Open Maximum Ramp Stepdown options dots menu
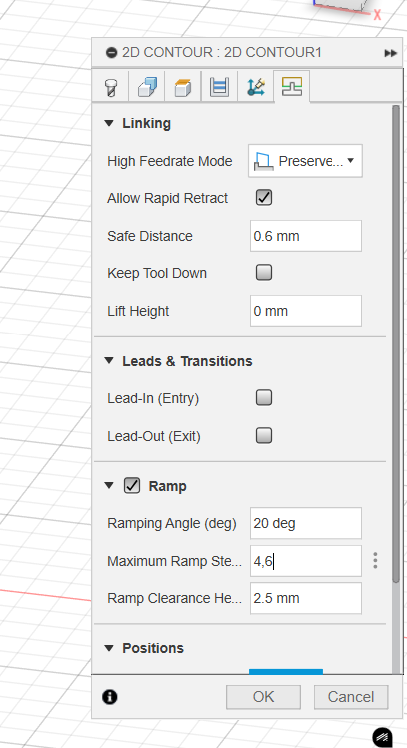The height and width of the screenshot is (748, 407). click(376, 561)
